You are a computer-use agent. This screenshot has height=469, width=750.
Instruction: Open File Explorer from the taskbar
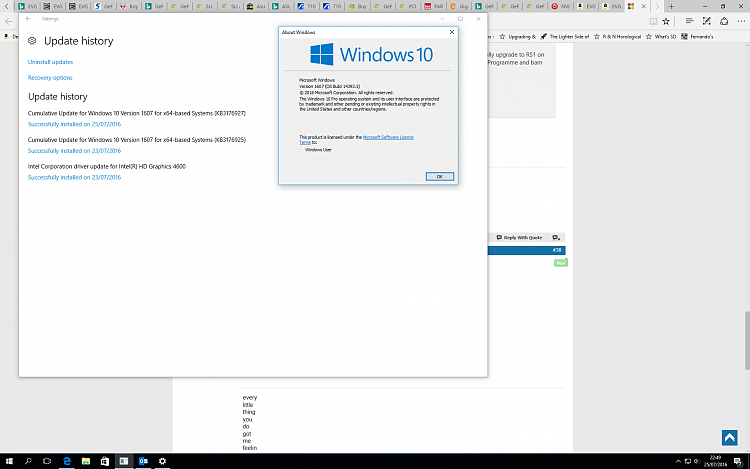pyautogui.click(x=86, y=461)
